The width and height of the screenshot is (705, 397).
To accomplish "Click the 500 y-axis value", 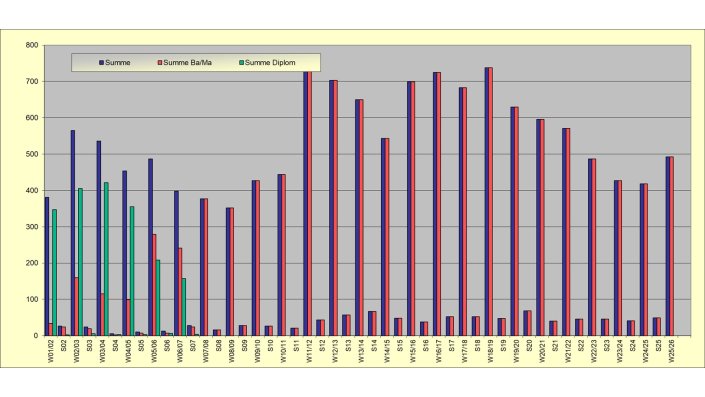I will coord(32,154).
